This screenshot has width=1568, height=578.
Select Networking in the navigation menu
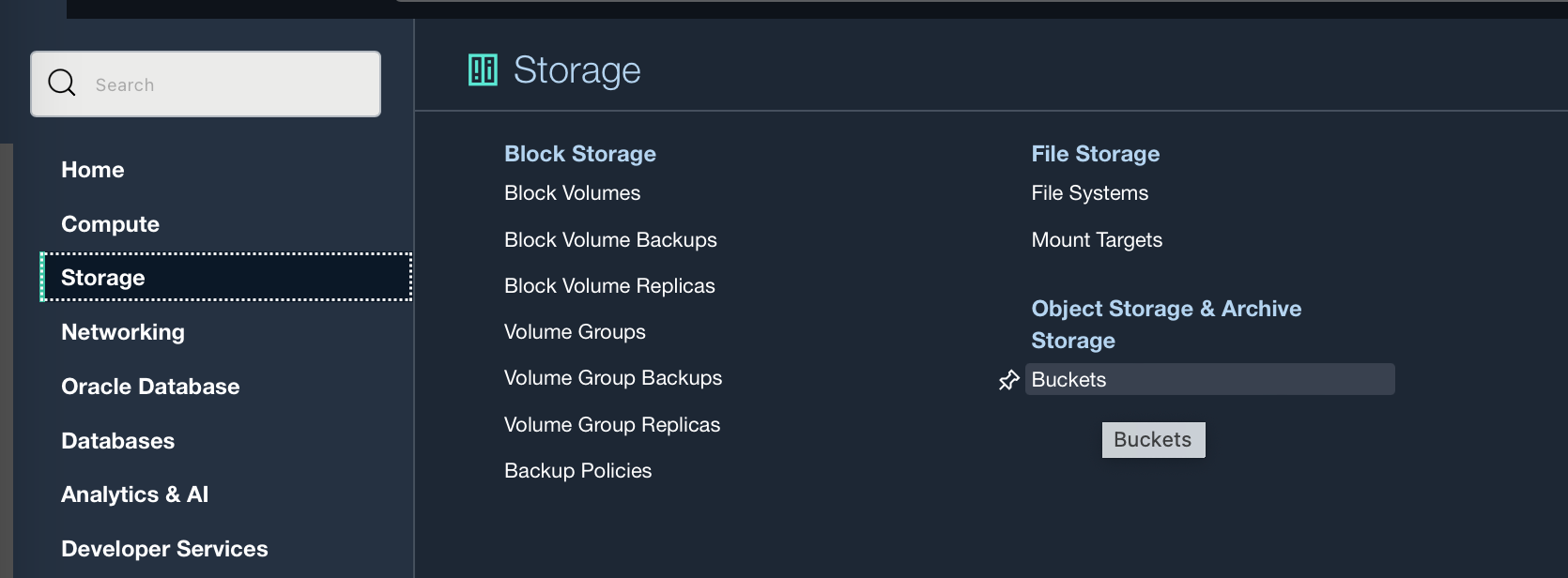(123, 332)
